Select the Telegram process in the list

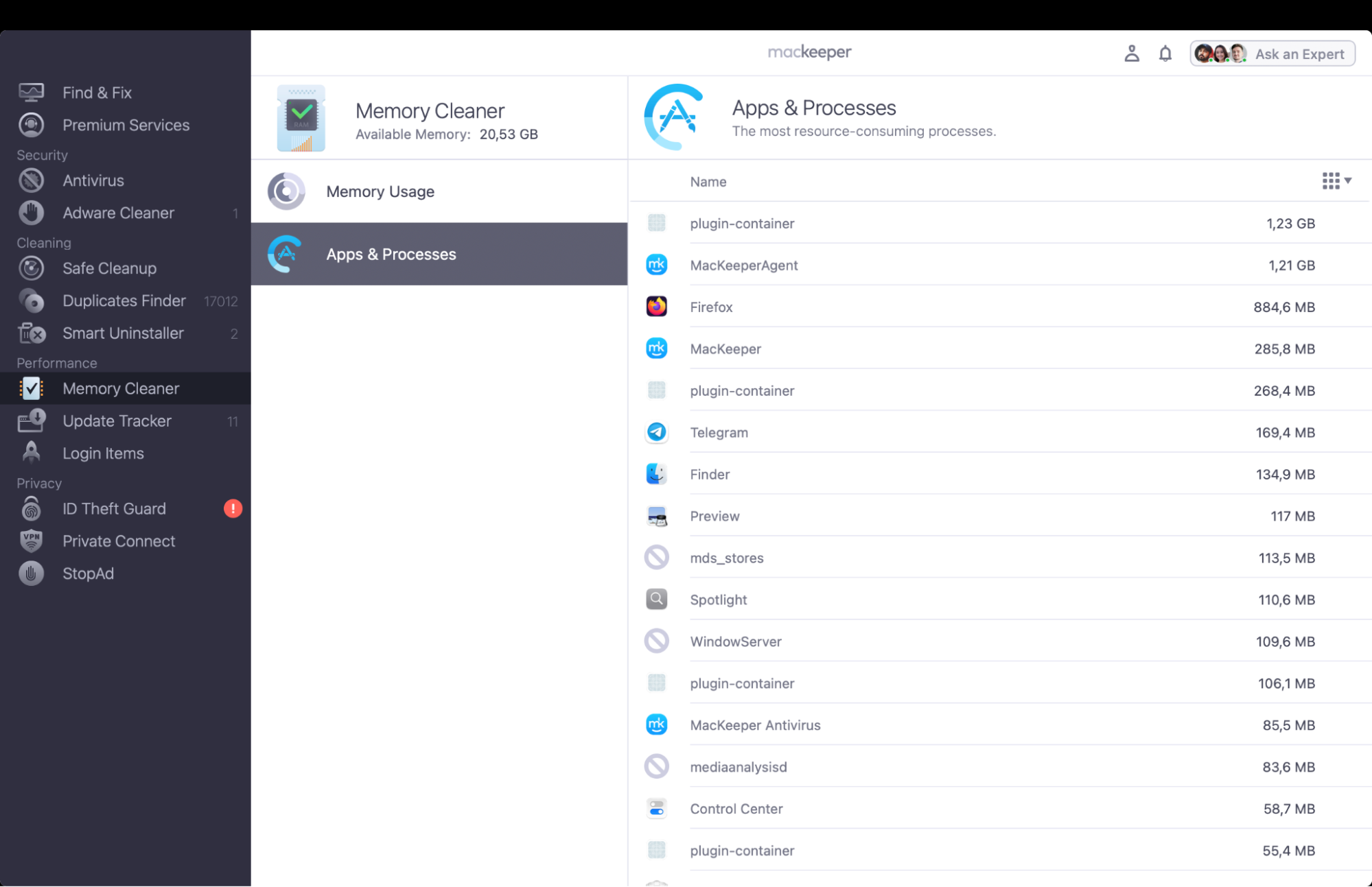961,432
